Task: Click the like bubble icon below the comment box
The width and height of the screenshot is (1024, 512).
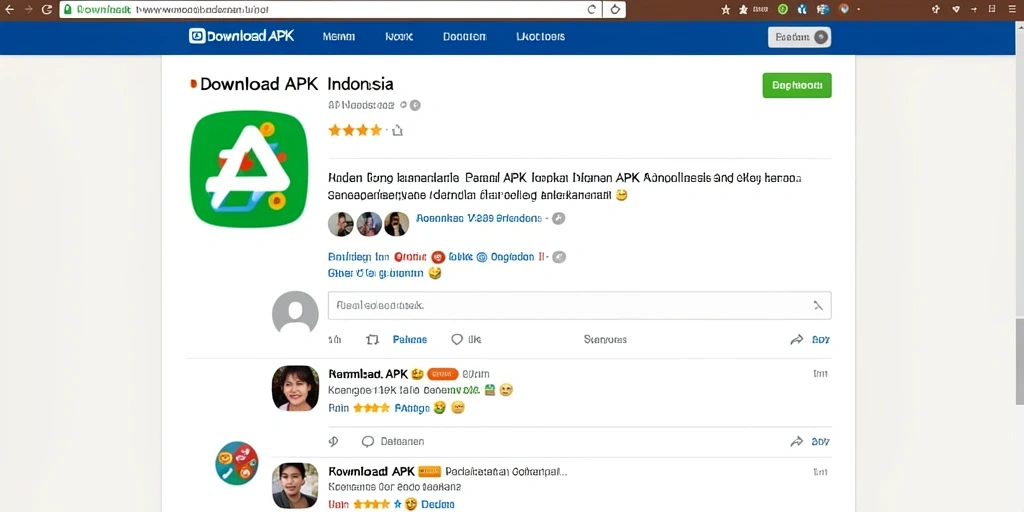Action: tap(457, 340)
